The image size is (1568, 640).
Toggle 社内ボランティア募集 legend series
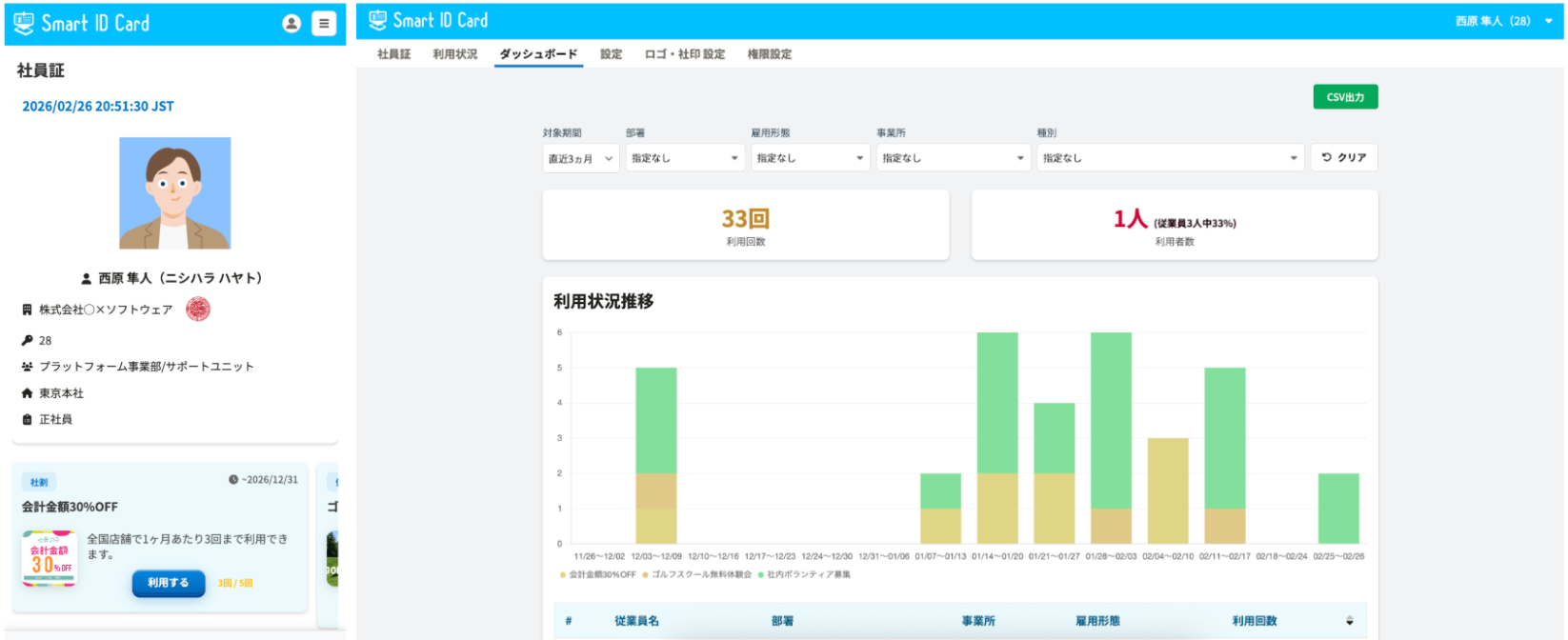[804, 575]
